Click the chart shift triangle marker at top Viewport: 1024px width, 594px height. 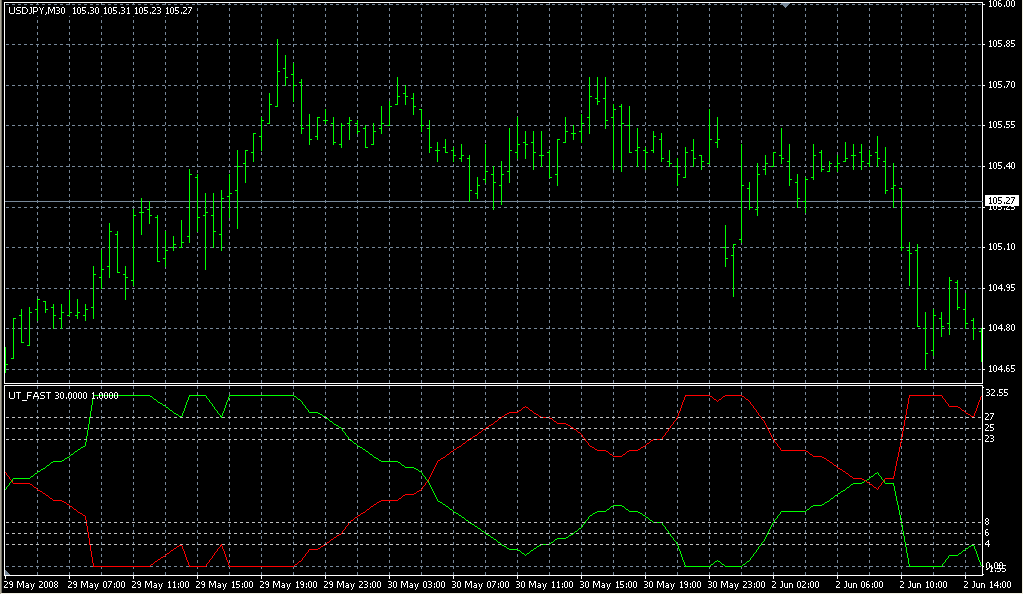coord(785,5)
